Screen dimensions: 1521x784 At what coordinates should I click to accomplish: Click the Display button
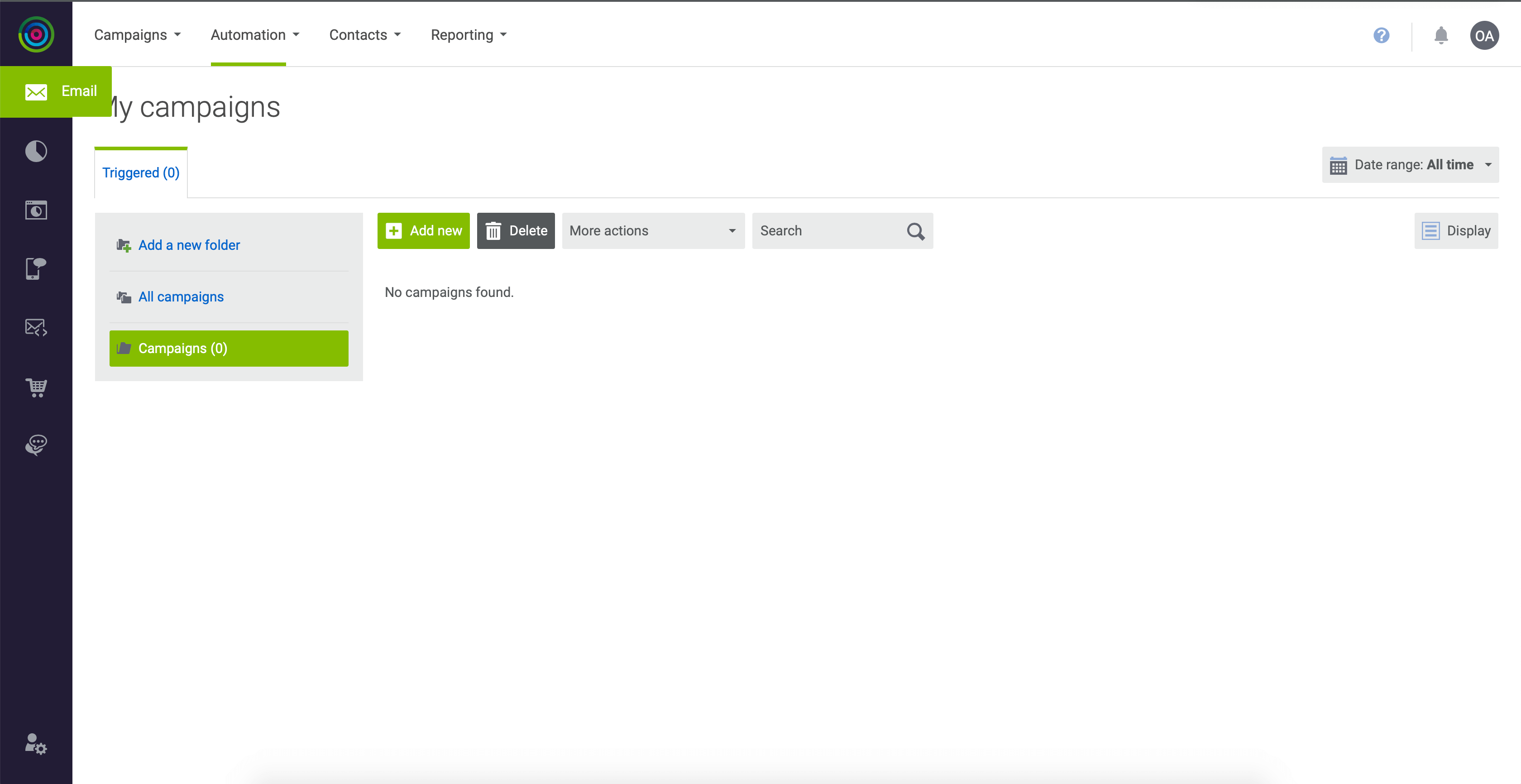click(1456, 231)
